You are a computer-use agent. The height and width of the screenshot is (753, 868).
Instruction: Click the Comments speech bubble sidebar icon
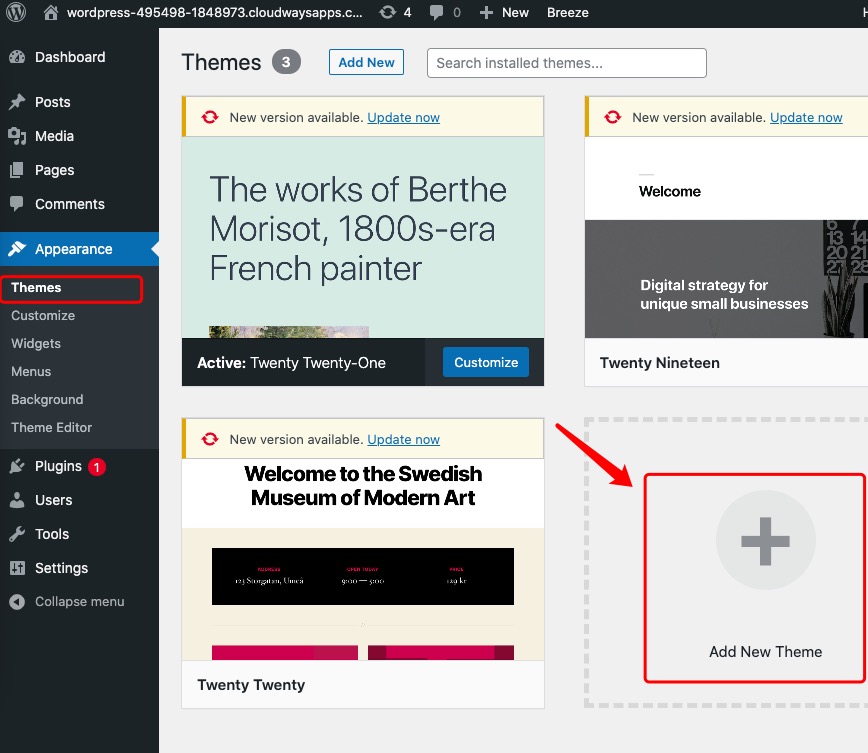click(17, 204)
